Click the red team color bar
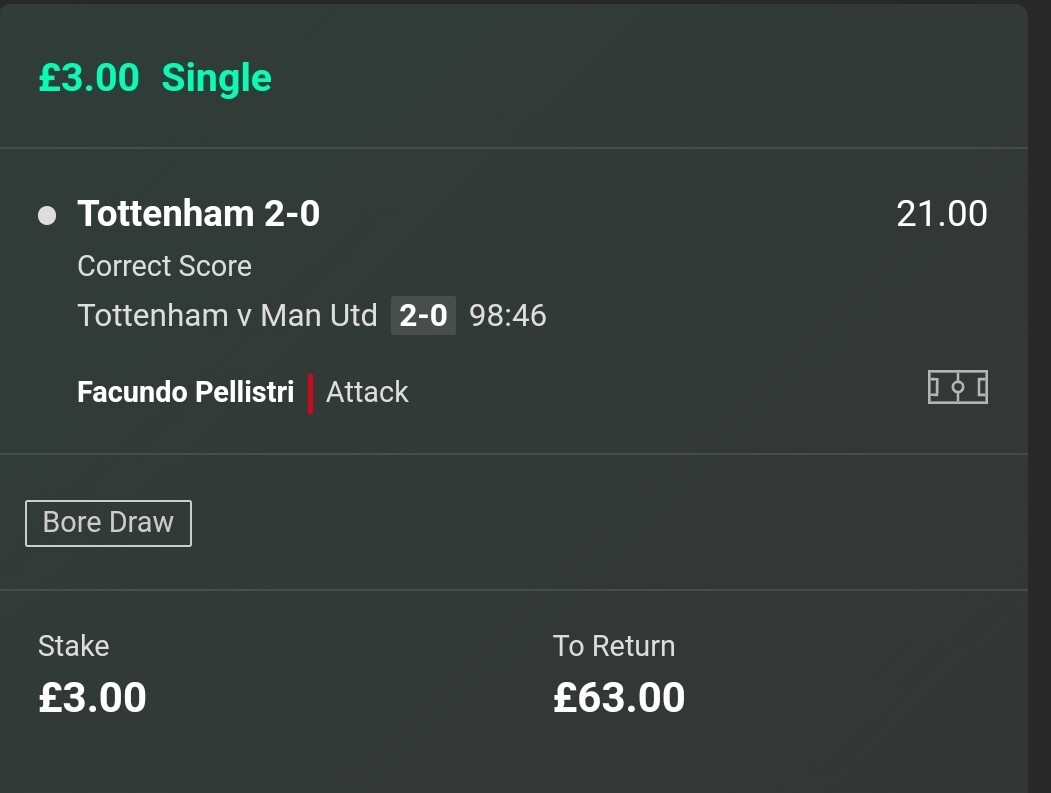Viewport: 1051px width, 793px height. click(310, 393)
